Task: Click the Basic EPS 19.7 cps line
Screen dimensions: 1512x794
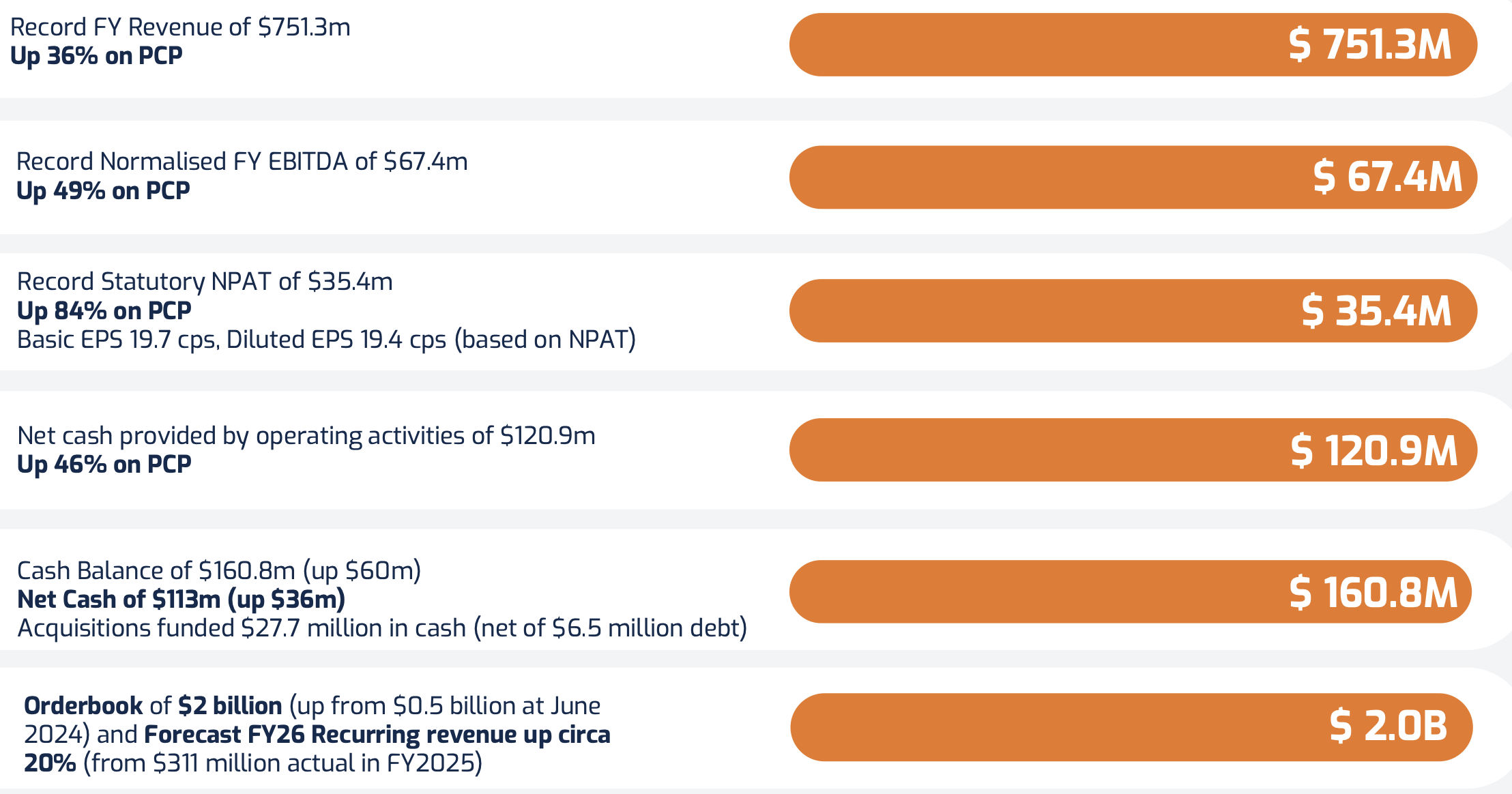Action: click(x=326, y=340)
